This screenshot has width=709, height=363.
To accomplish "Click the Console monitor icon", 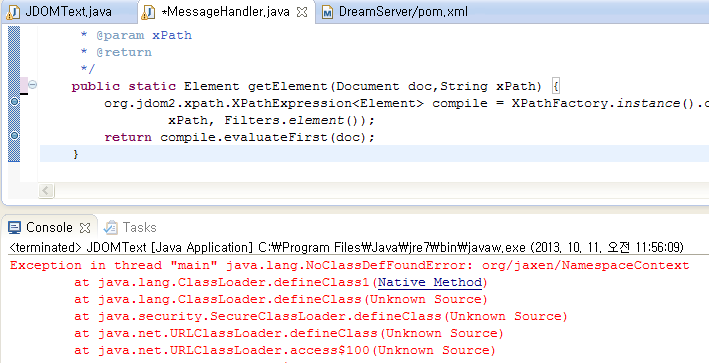I will coord(14,228).
